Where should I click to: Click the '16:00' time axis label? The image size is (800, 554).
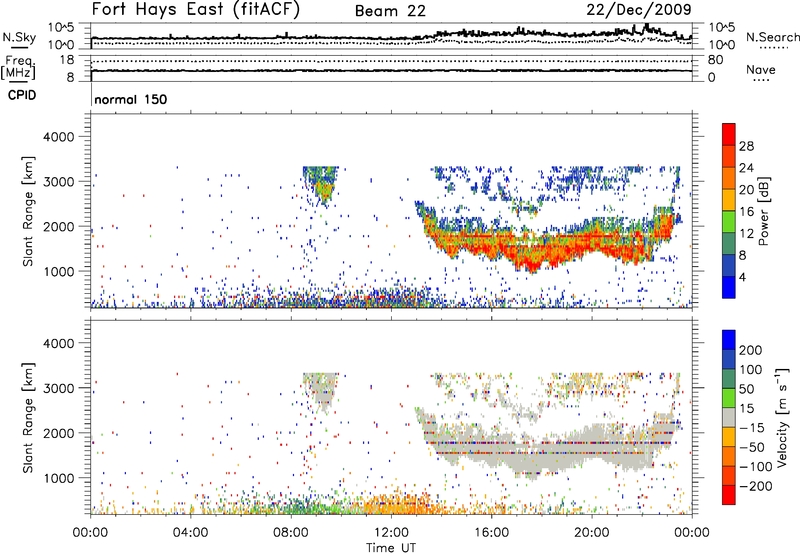pos(491,533)
